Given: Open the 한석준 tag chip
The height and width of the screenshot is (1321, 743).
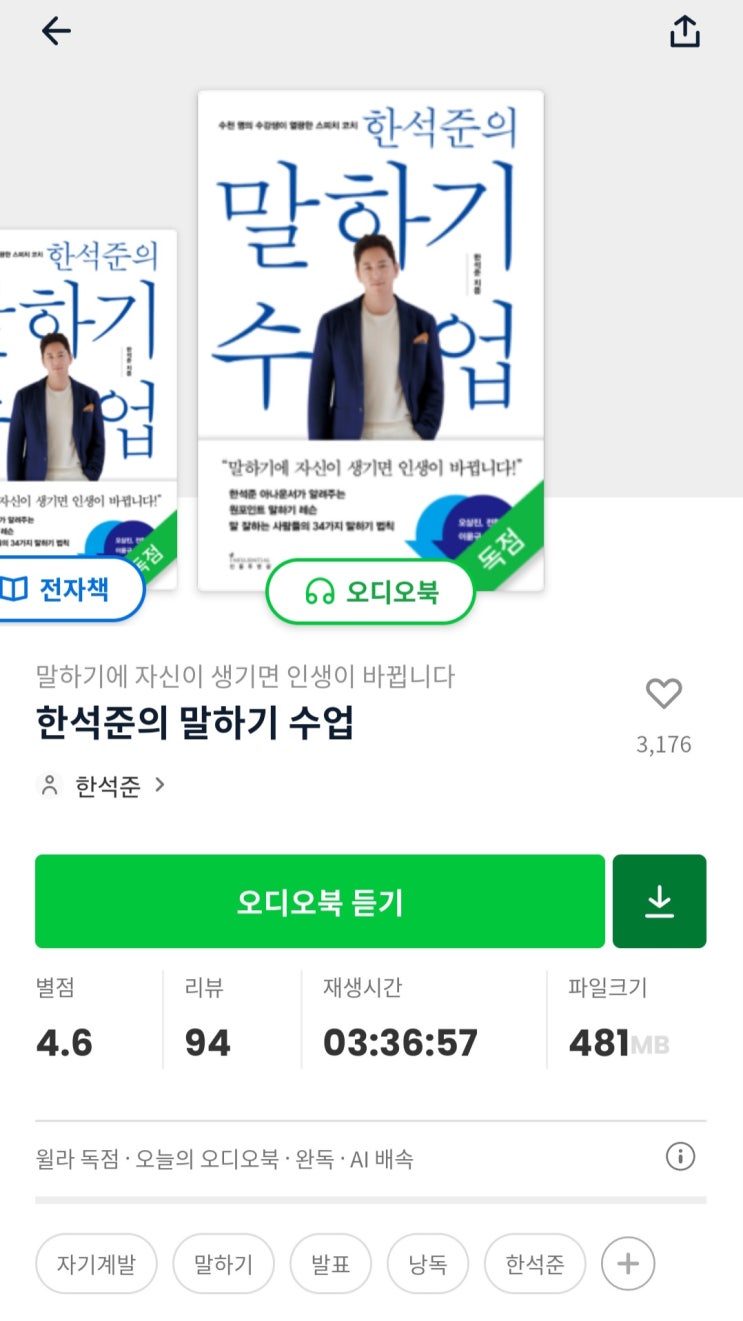Looking at the screenshot, I should pyautogui.click(x=535, y=1264).
